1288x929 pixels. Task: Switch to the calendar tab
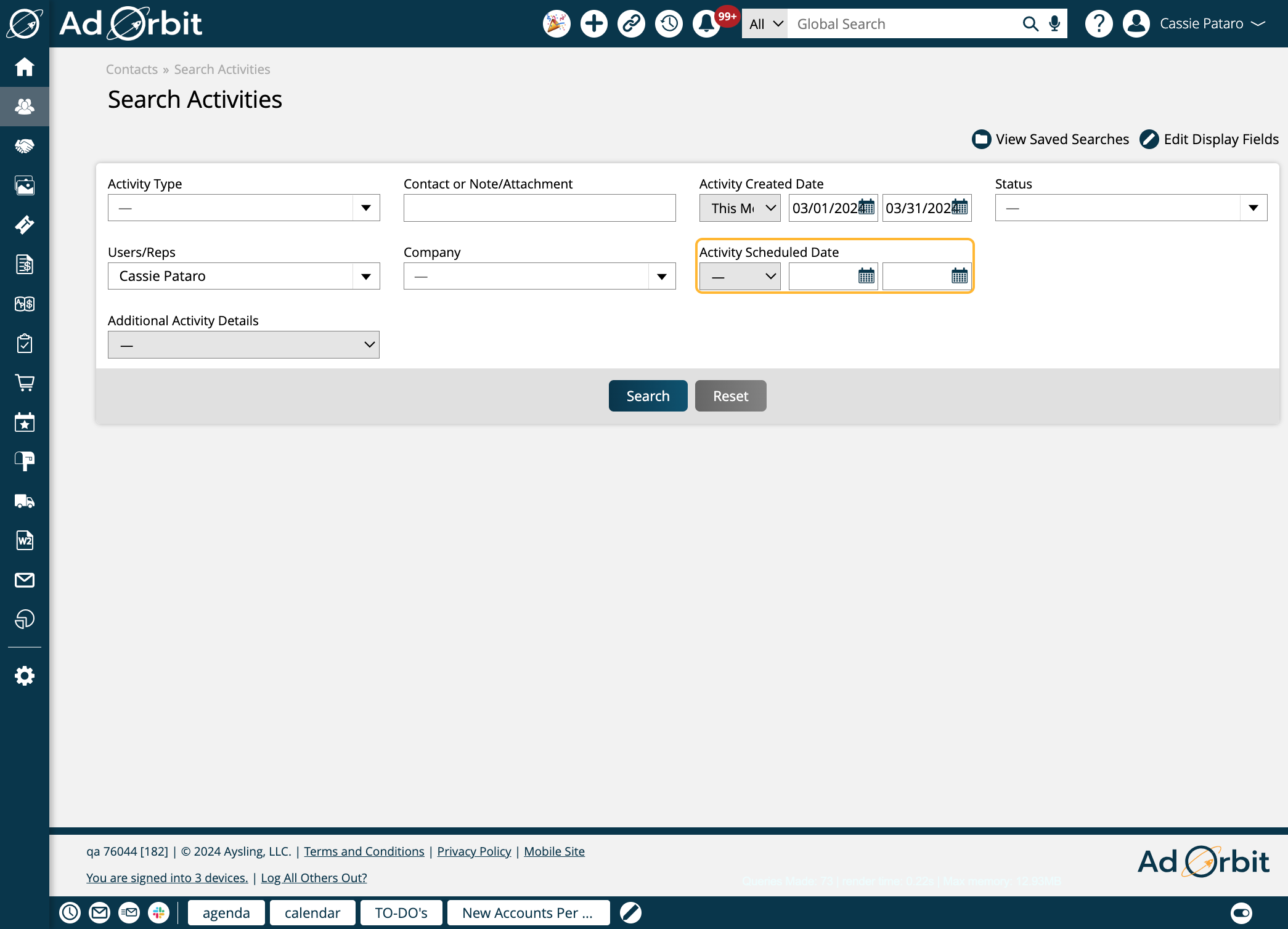coord(311,912)
